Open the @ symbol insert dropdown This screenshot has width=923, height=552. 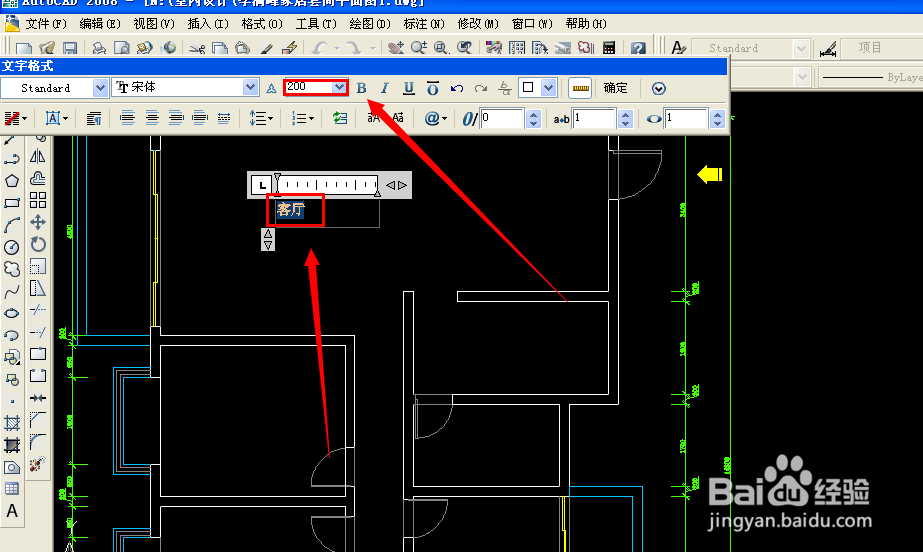point(436,118)
